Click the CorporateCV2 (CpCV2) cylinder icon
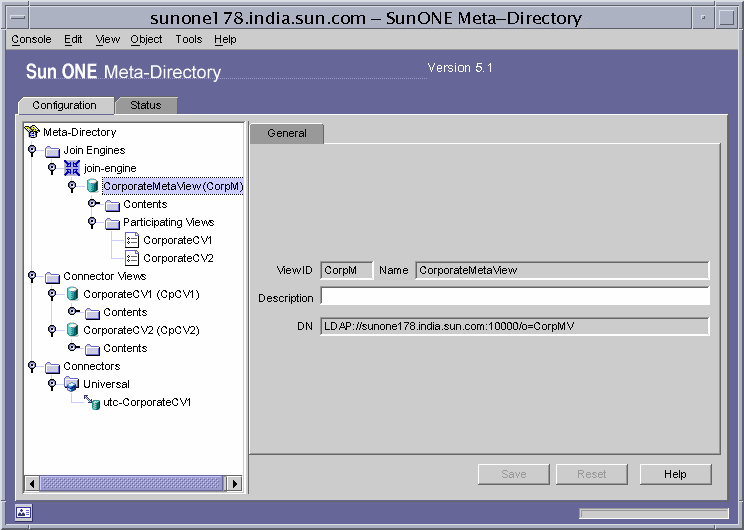Viewport: 744px width, 530px height. click(x=72, y=330)
